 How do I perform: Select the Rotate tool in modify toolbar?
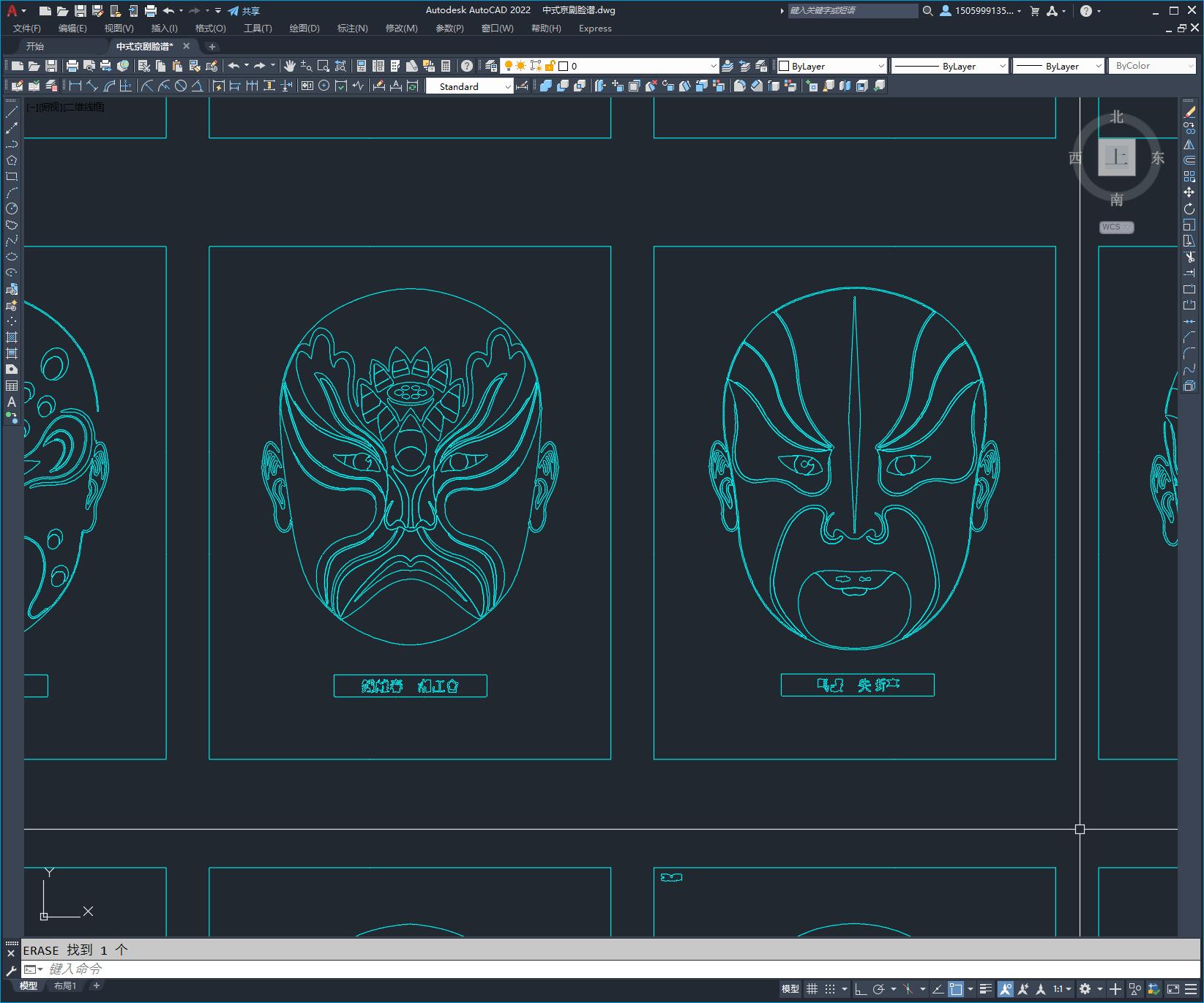click(x=1189, y=209)
